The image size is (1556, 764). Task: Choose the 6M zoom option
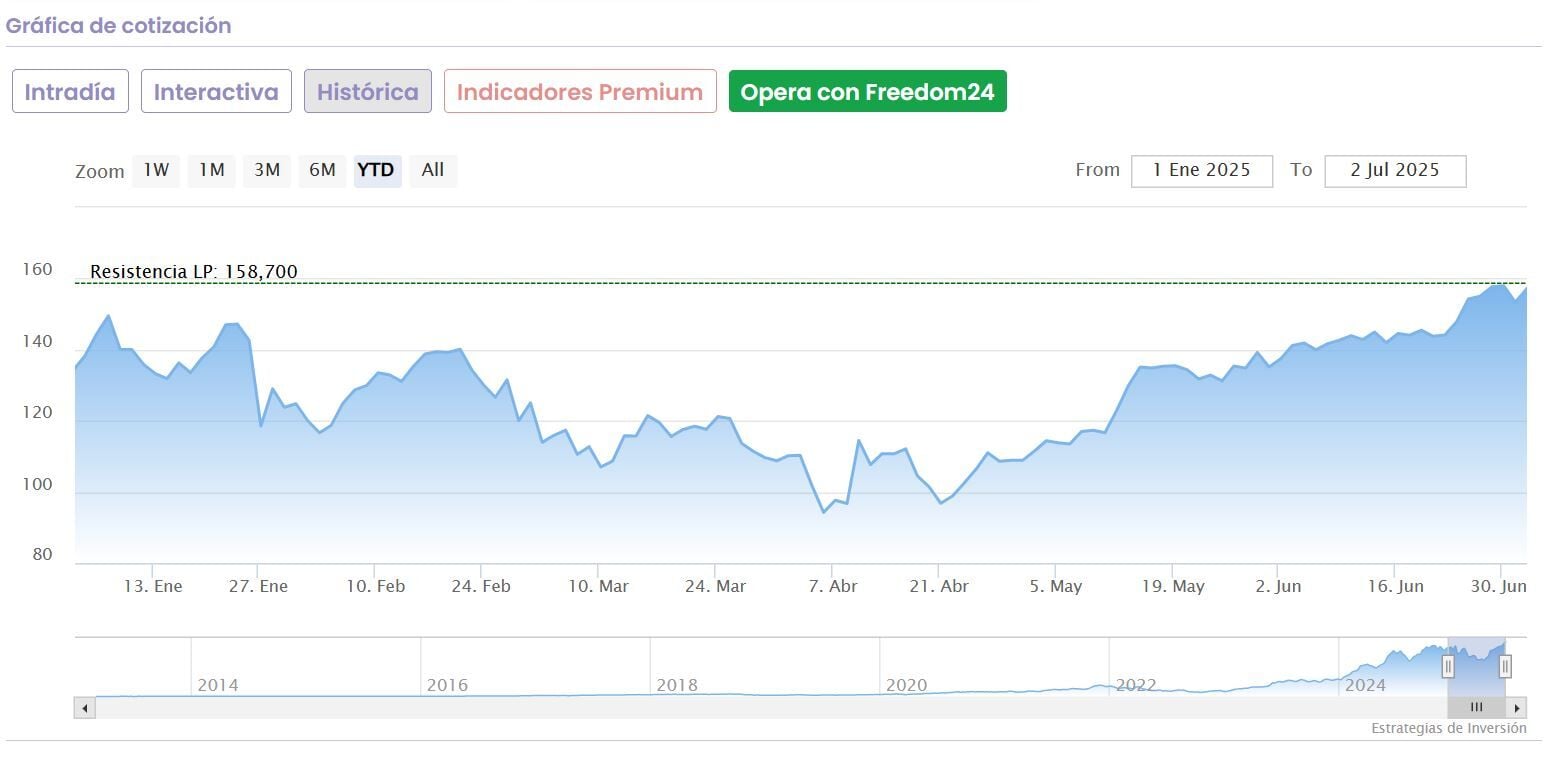322,170
